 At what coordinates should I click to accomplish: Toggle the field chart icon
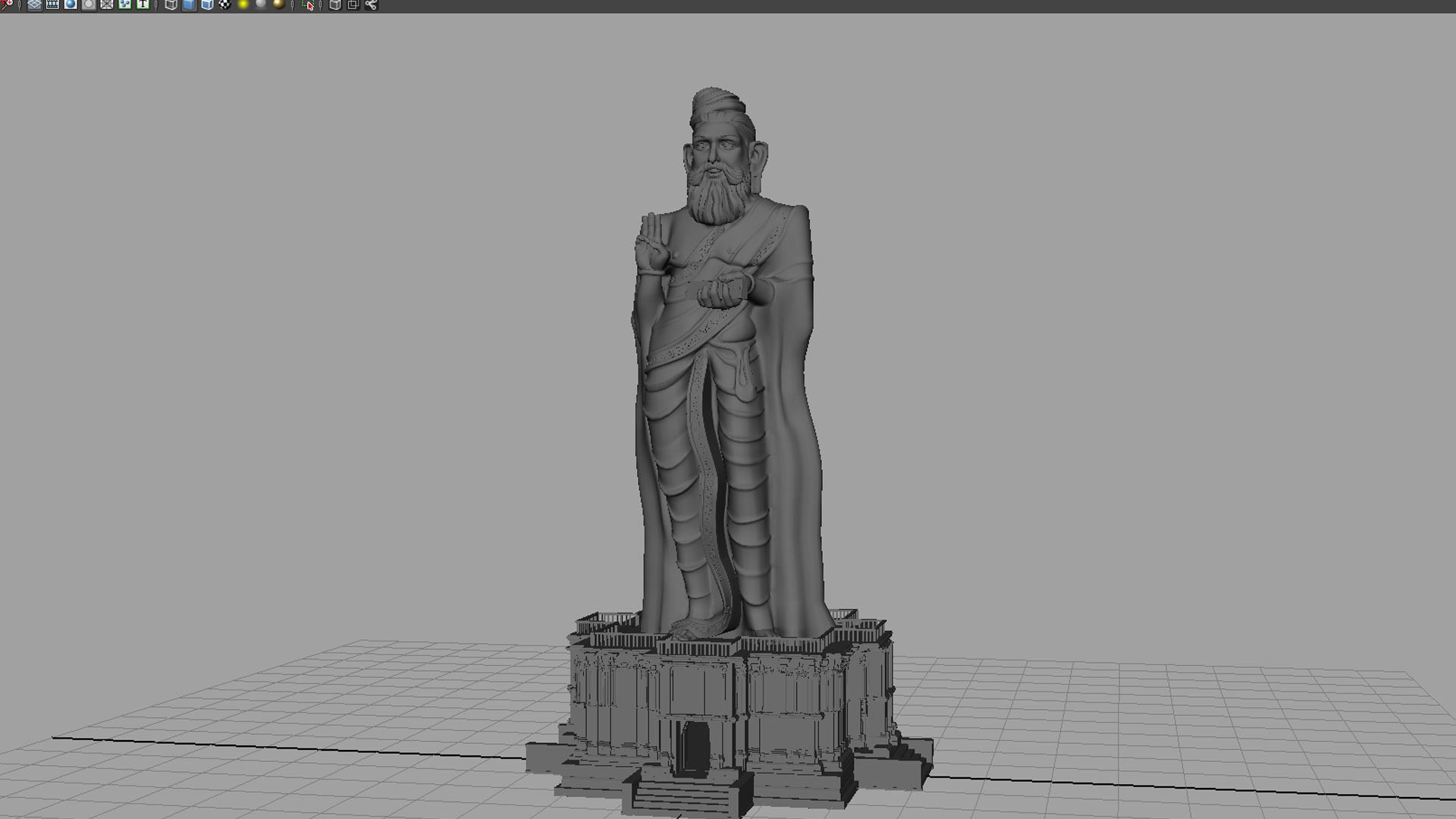[x=107, y=5]
